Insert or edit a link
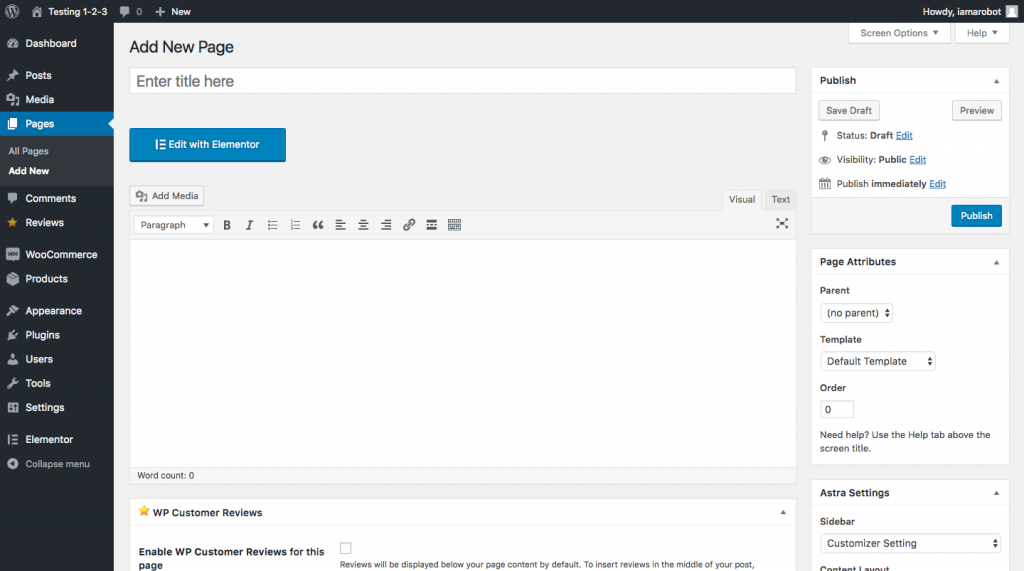Screen dimensions: 1024x571 (x=409, y=225)
